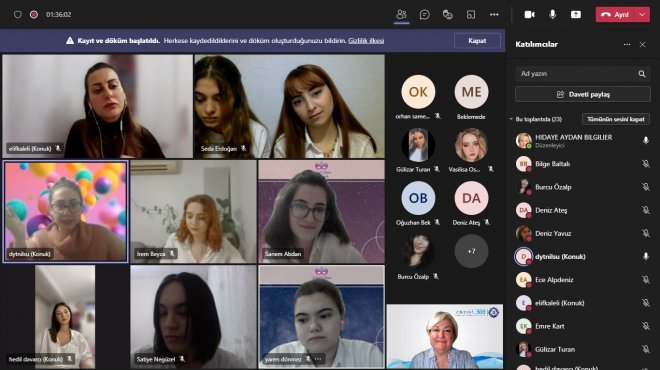Open Katılımcılar panel more options

[627, 44]
